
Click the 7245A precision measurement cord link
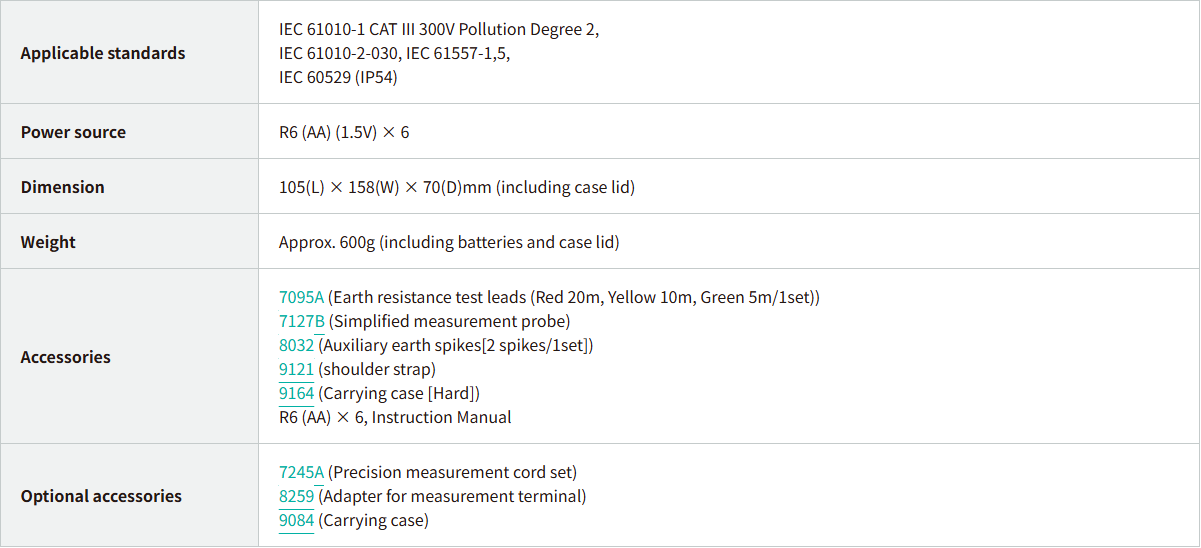(301, 472)
